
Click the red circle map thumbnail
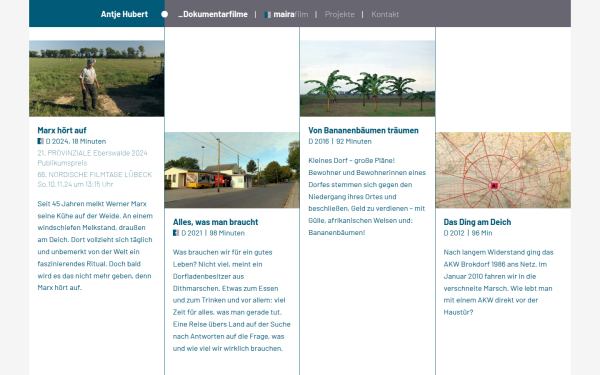[x=503, y=170]
